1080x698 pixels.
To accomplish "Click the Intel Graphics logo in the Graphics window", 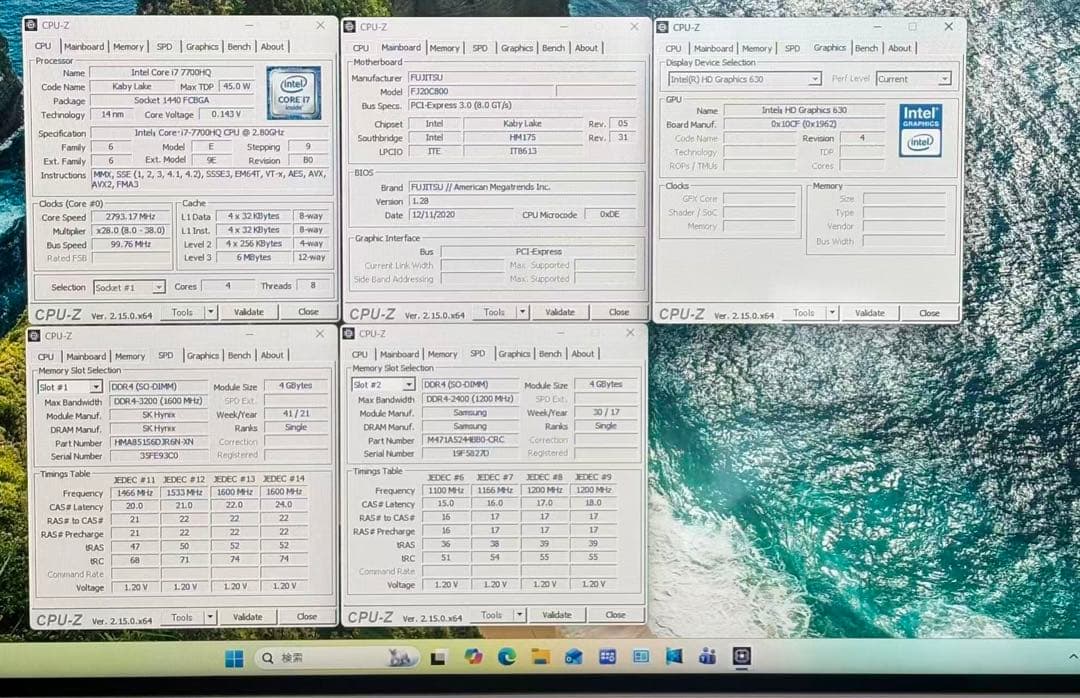I will [x=920, y=130].
